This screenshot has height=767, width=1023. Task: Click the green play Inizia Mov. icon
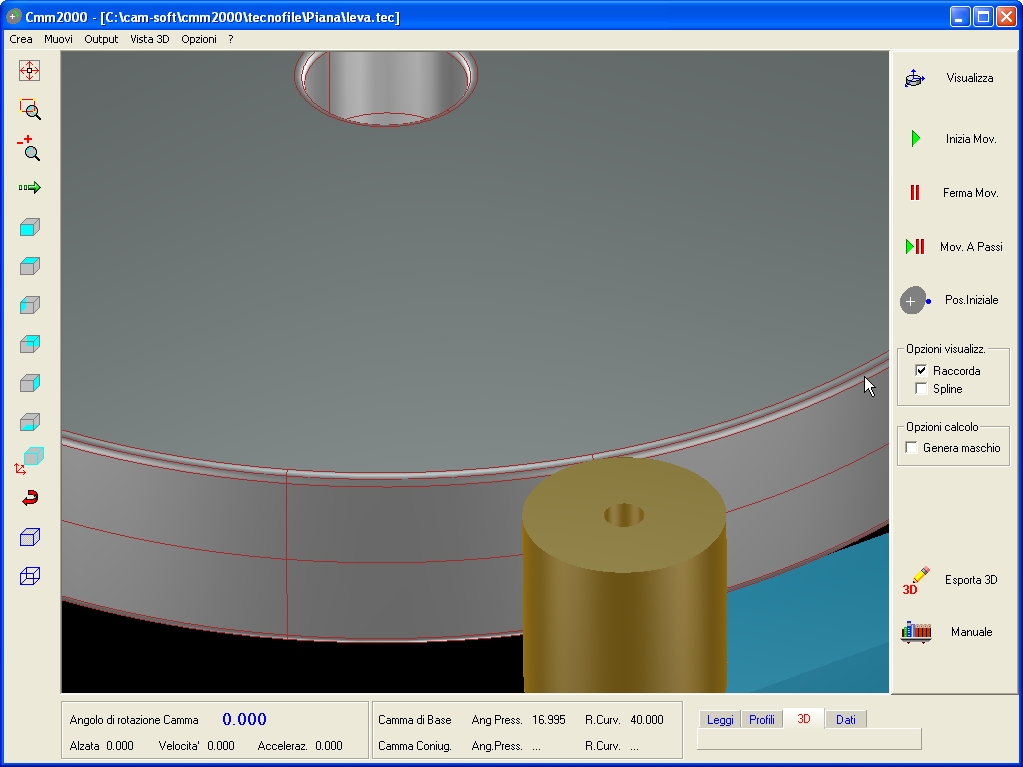(916, 138)
